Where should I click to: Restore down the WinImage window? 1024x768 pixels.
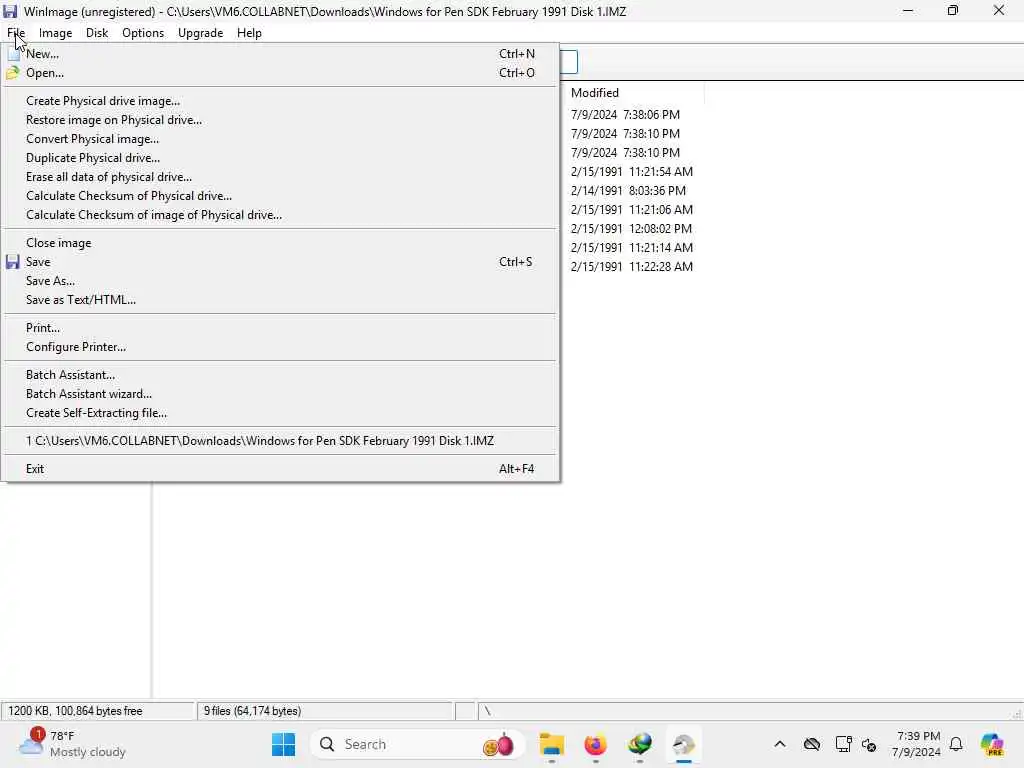[953, 10]
